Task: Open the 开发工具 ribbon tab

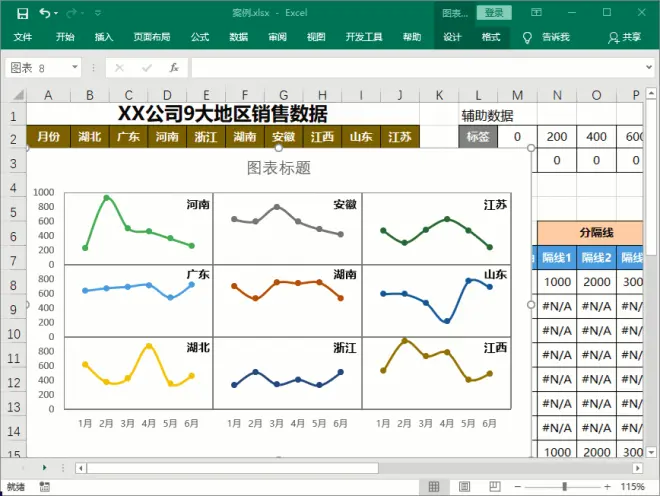Action: coord(364,37)
